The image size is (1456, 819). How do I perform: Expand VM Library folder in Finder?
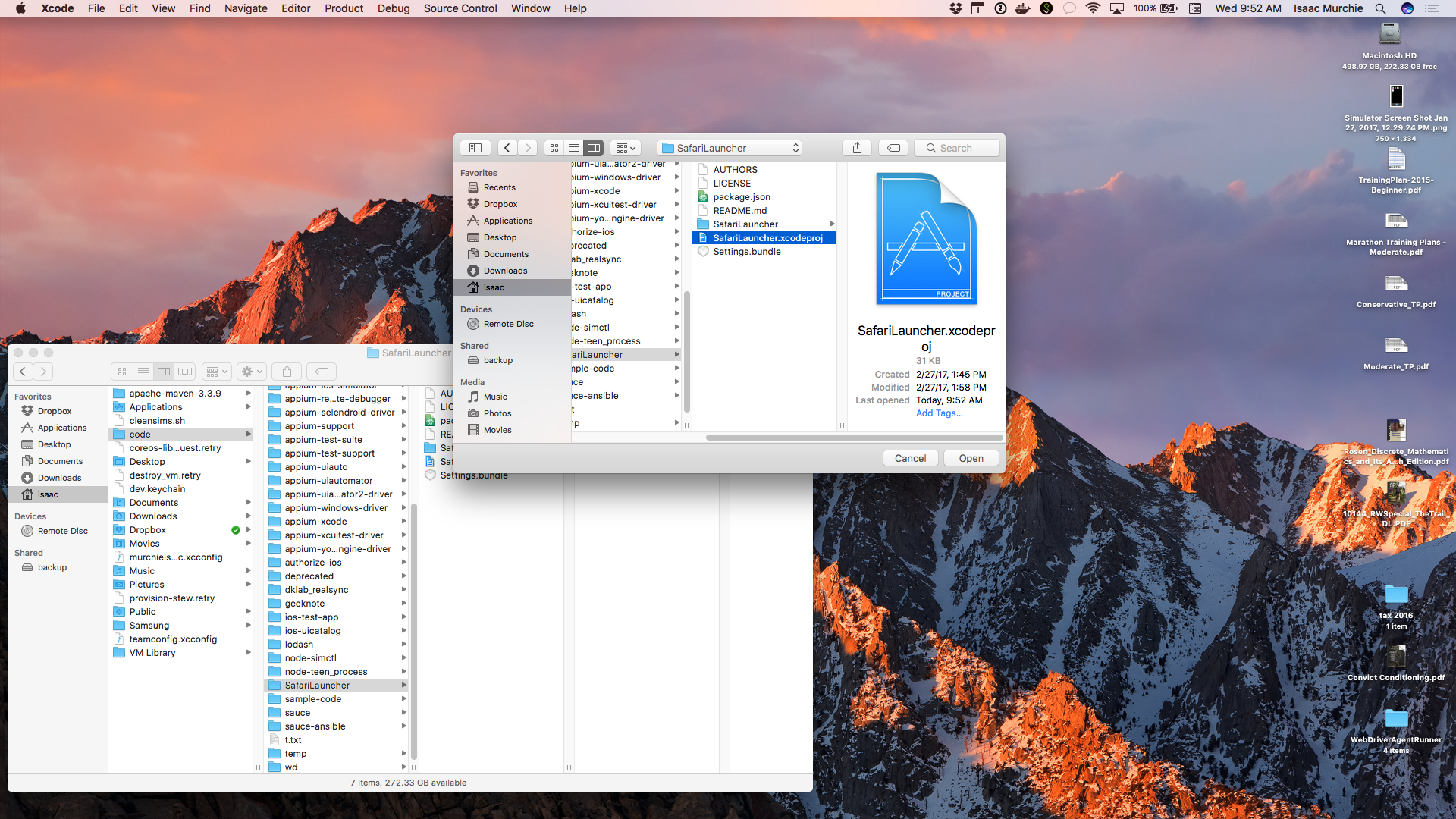coord(248,653)
